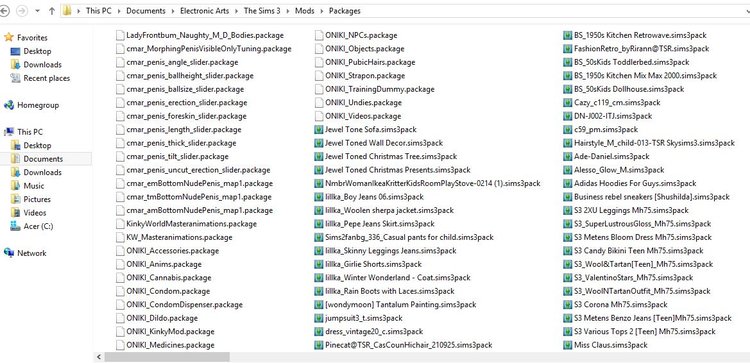This screenshot has width=750, height=363.
Task: Select ONIKI_Accessories.package file name
Action: point(173,251)
